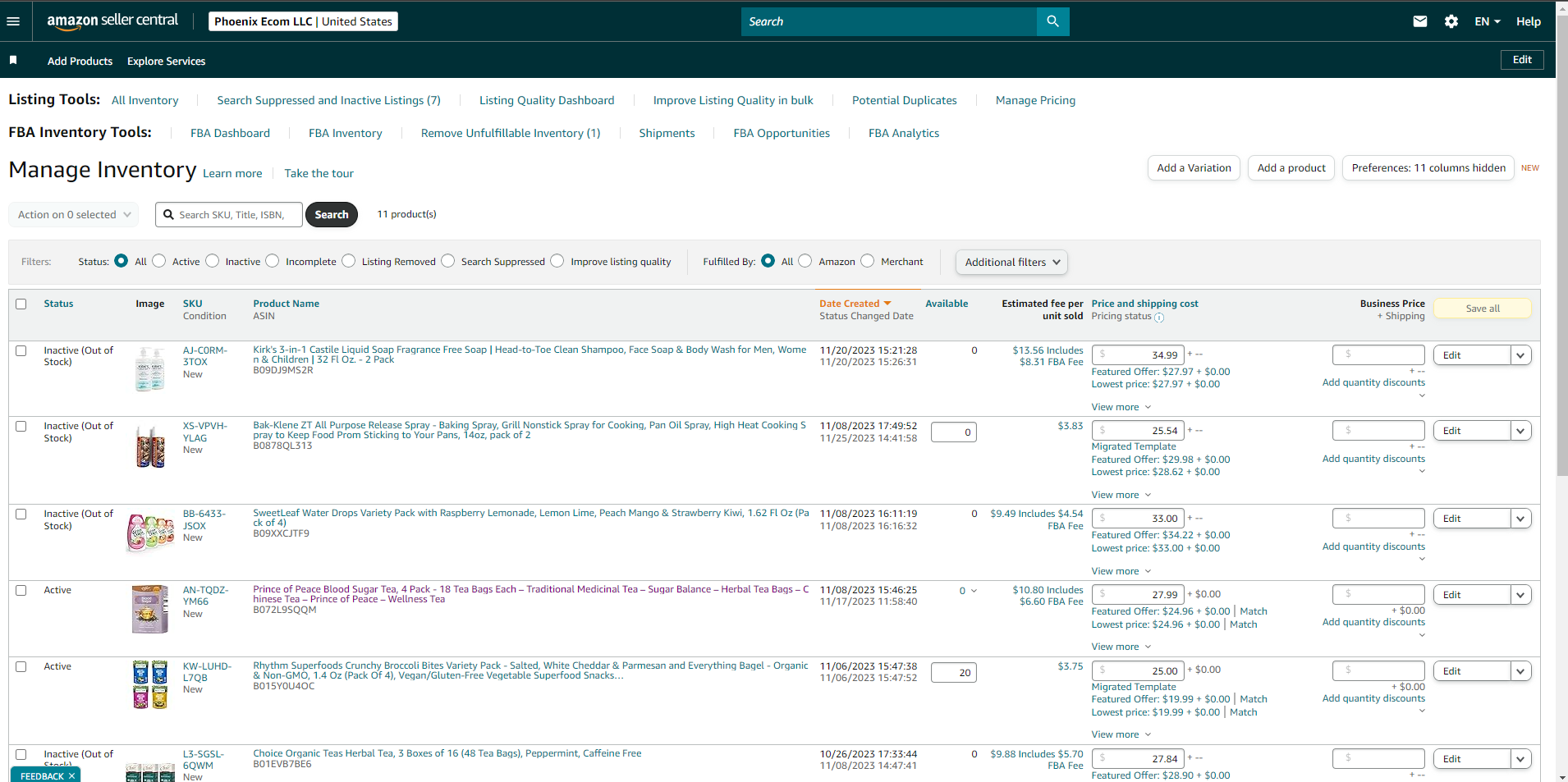This screenshot has width=1568, height=782.
Task: Close the Feedback tab with X
Action: [72, 775]
